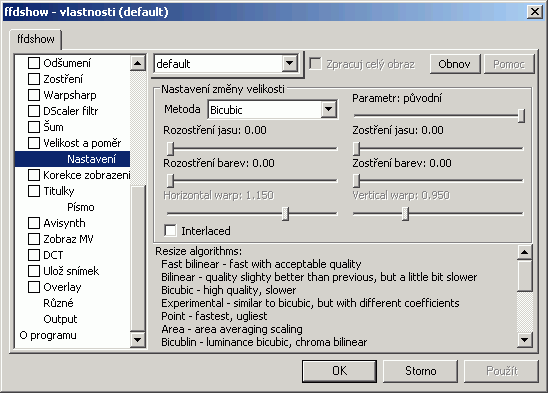Toggle the DScaler filtr checkbox
Viewport: 548px width, 393px height.
tap(34, 111)
